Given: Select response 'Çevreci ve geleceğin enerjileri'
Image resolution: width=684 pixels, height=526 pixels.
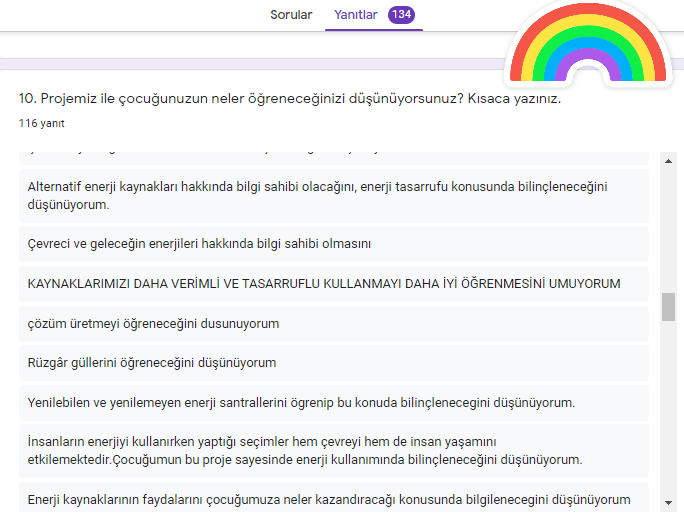Looking at the screenshot, I should click(x=334, y=244).
